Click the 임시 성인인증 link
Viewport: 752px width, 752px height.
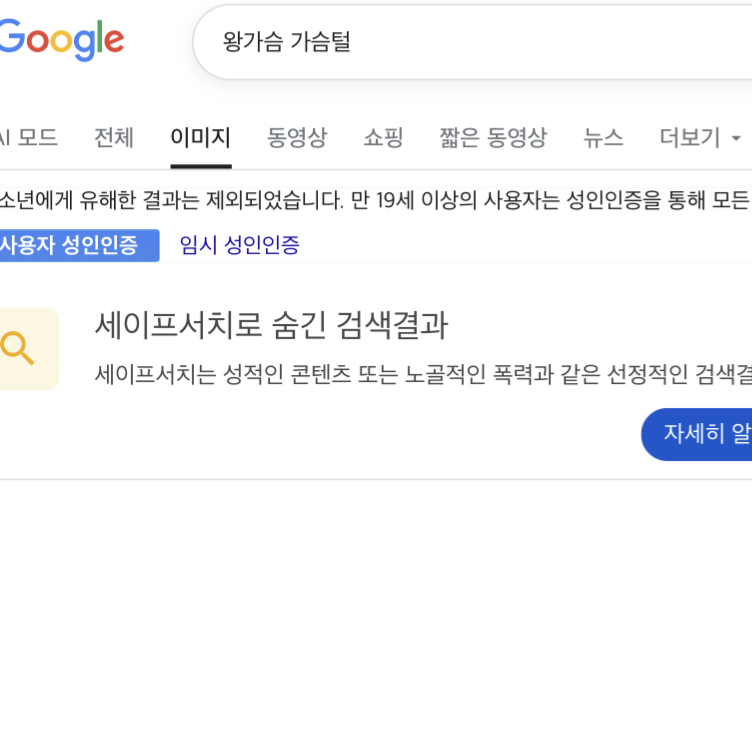239,245
